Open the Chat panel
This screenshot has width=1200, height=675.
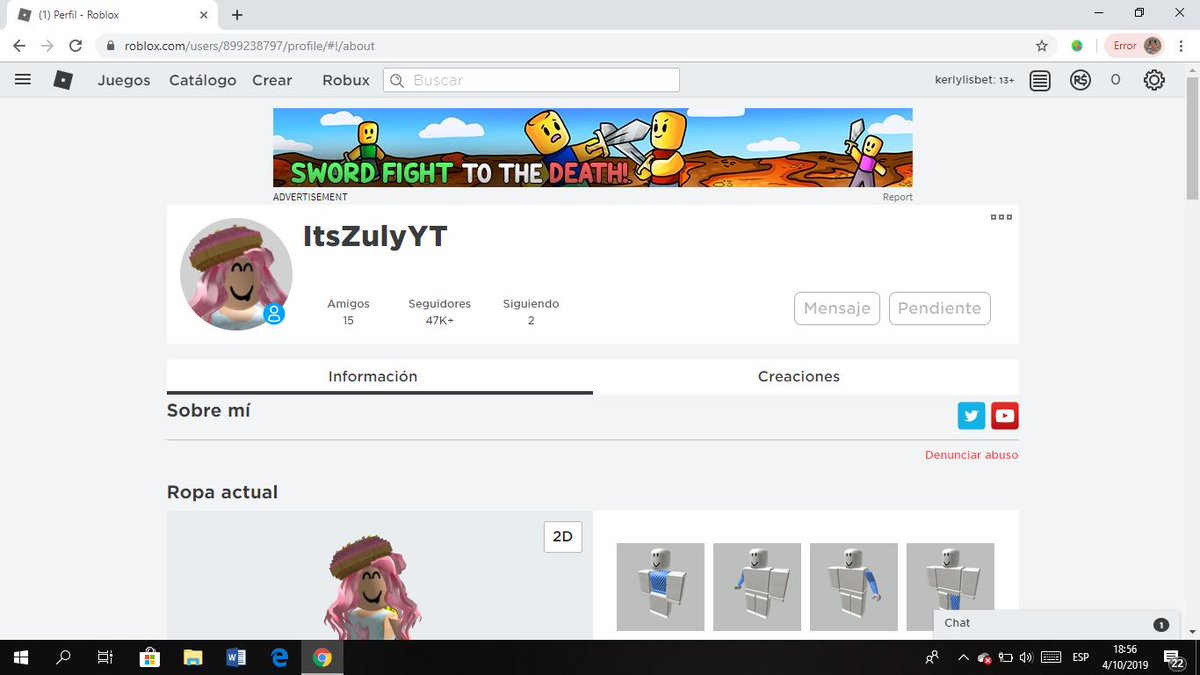click(1056, 623)
